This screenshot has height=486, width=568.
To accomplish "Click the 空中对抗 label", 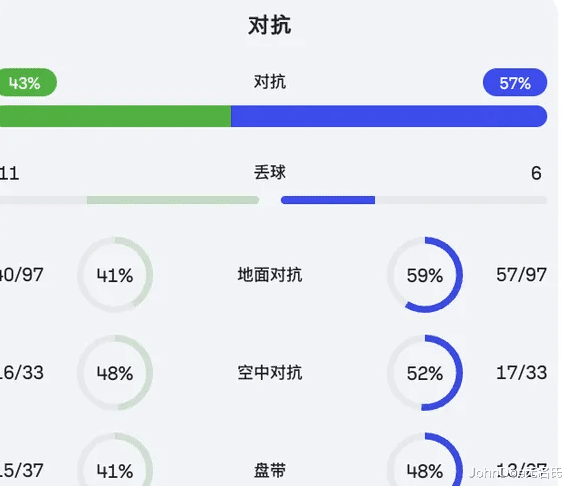I will (270, 373).
